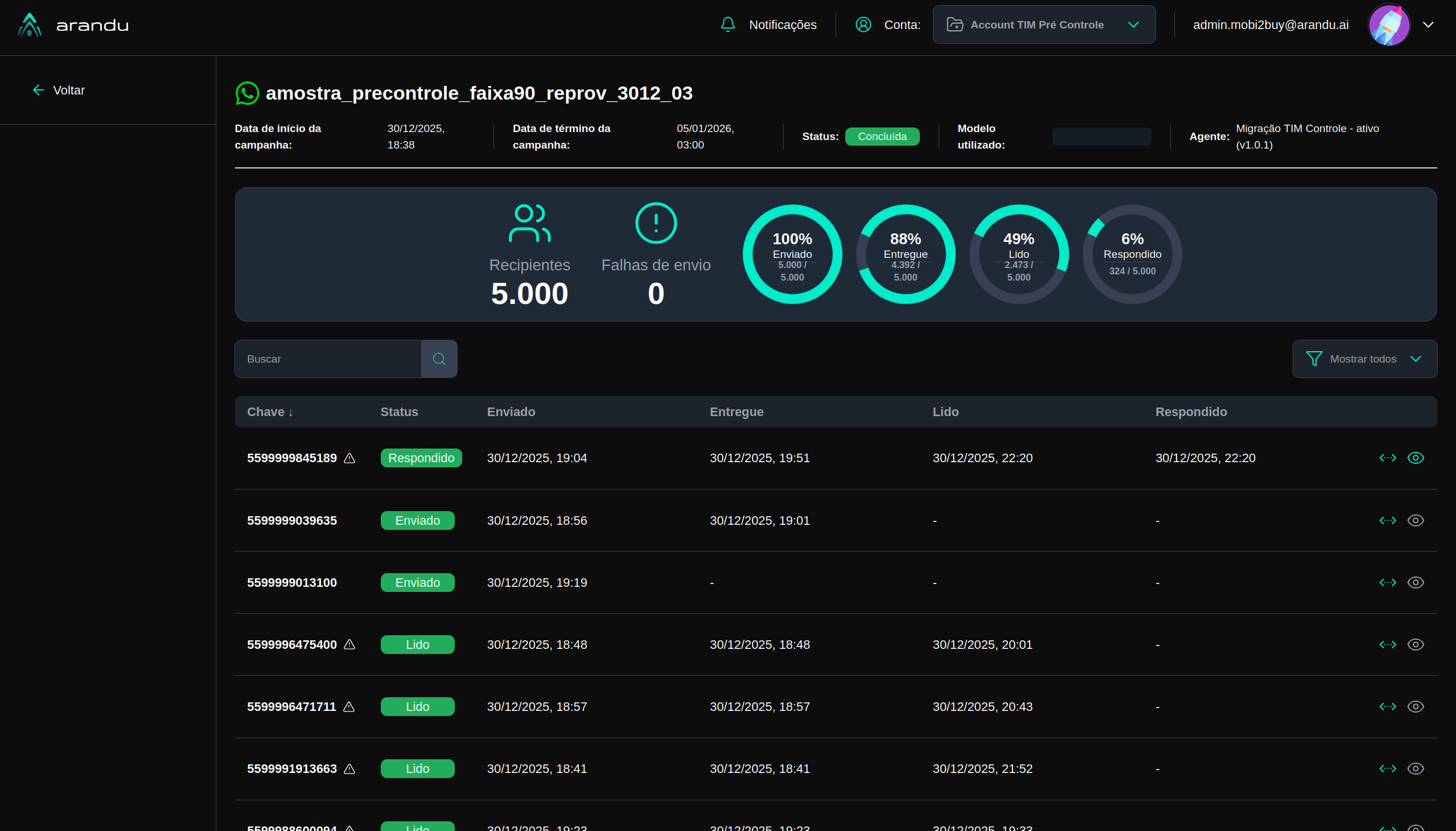Click the code brackets icon for 5599999039635
This screenshot has width=1456, height=831.
point(1388,521)
